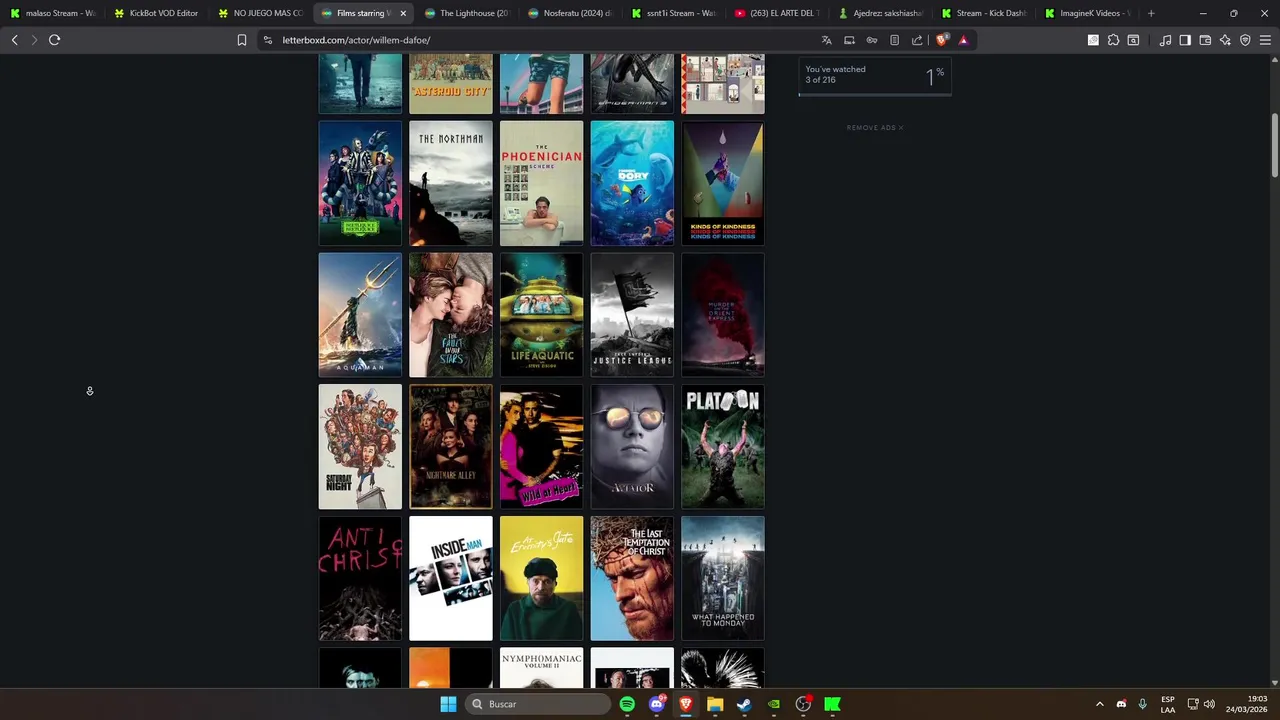Open the Saturday Night poster
1280x720 pixels.
pos(360,447)
